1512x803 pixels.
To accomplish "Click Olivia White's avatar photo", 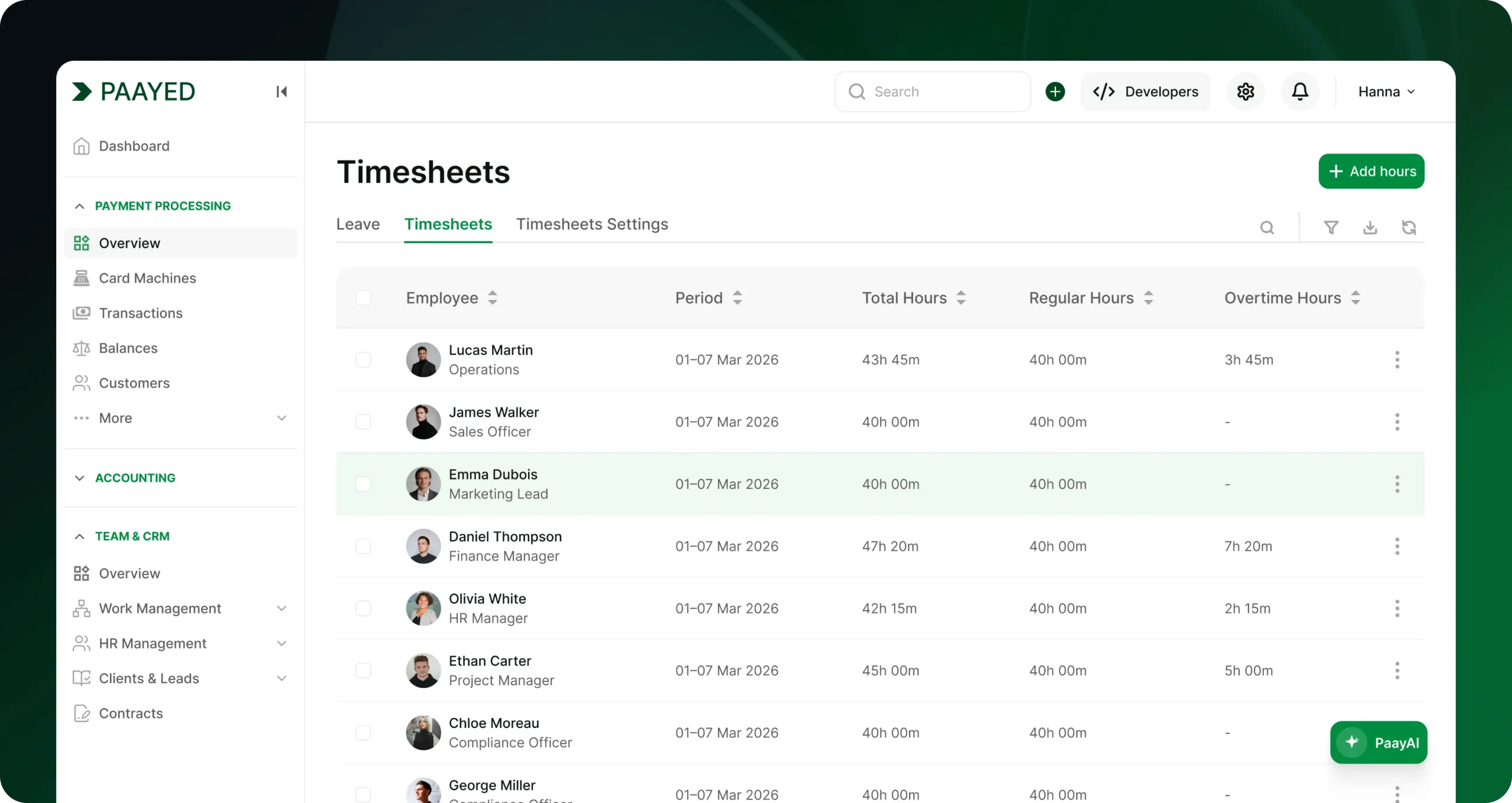I will click(423, 608).
